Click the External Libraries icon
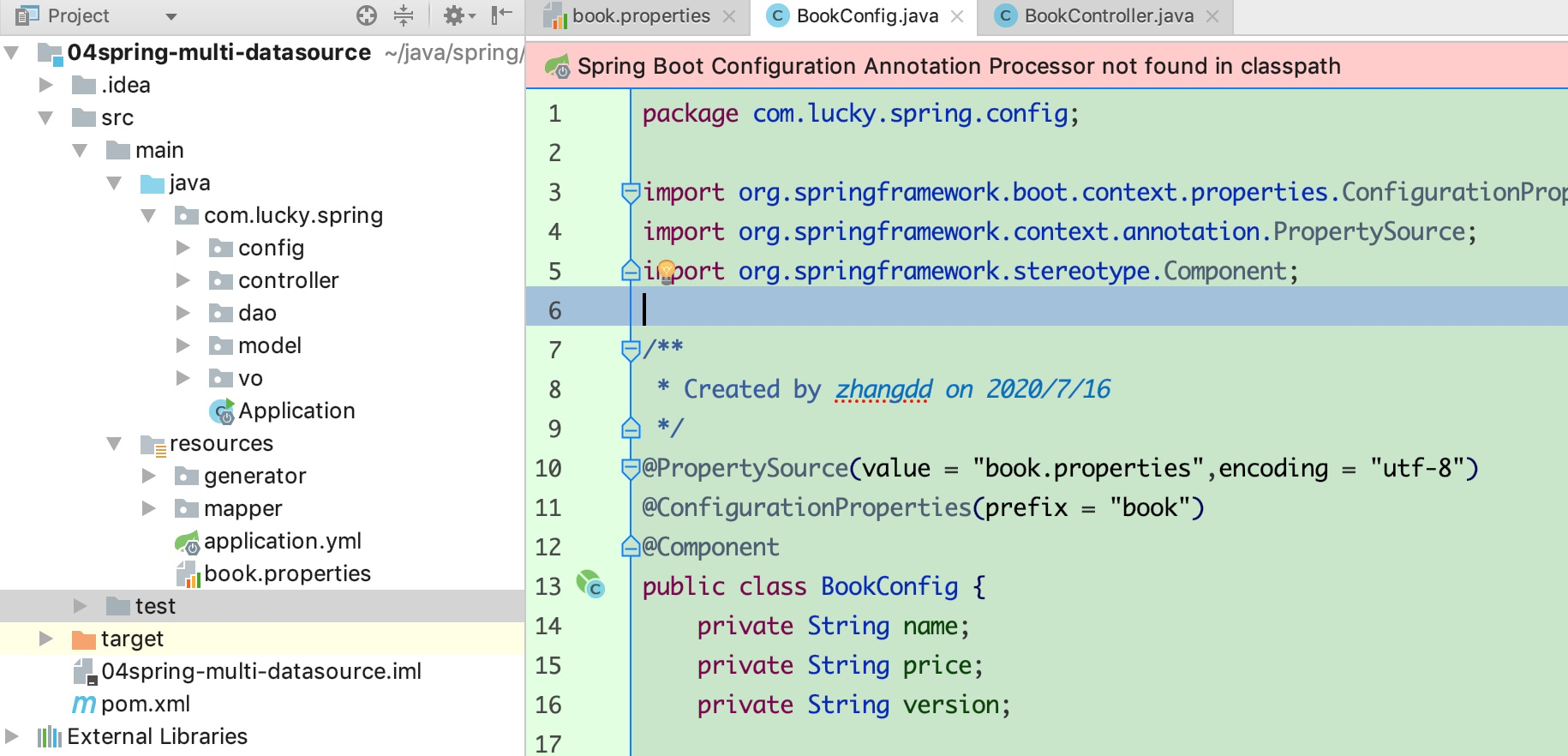This screenshot has height=756, width=1568. (x=50, y=736)
